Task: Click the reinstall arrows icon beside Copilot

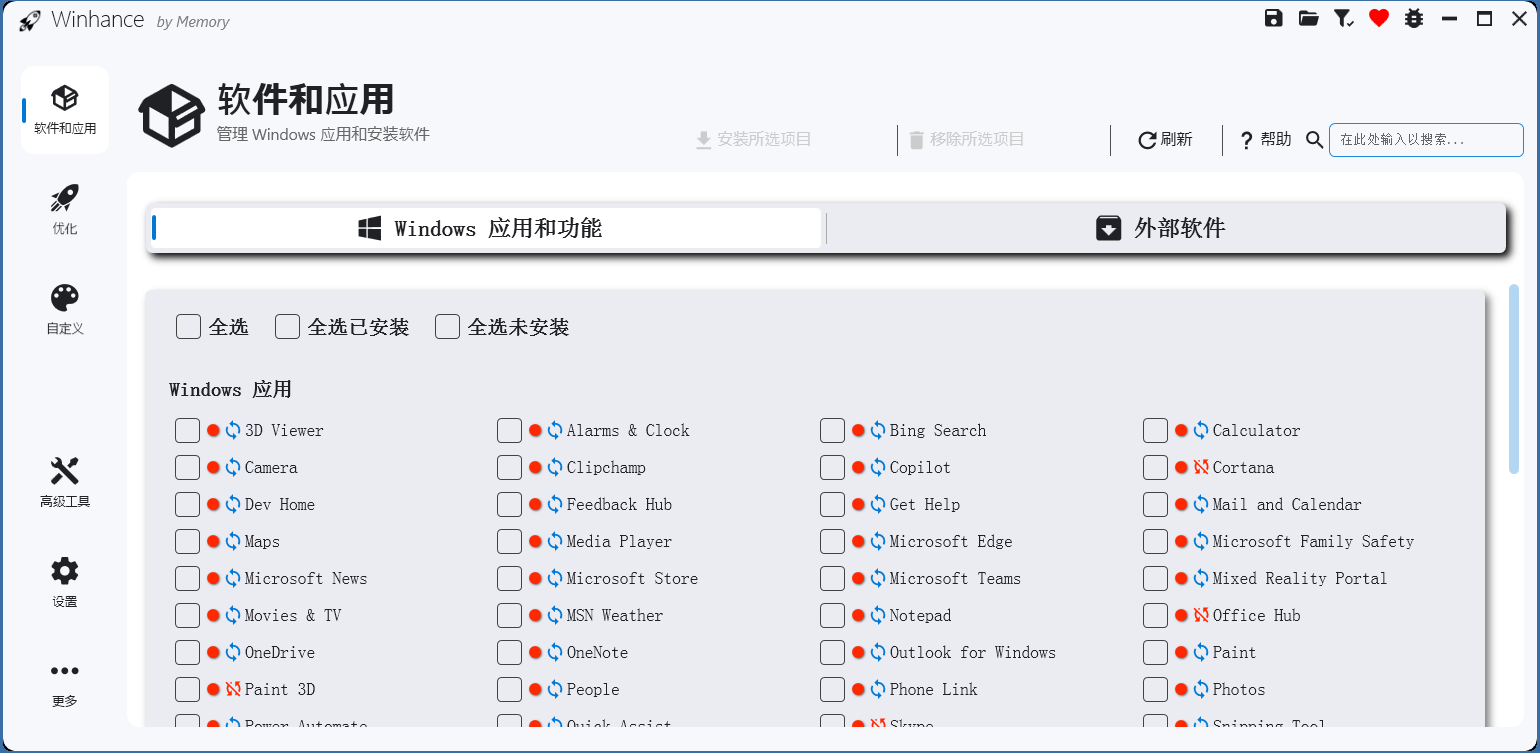Action: click(x=878, y=468)
